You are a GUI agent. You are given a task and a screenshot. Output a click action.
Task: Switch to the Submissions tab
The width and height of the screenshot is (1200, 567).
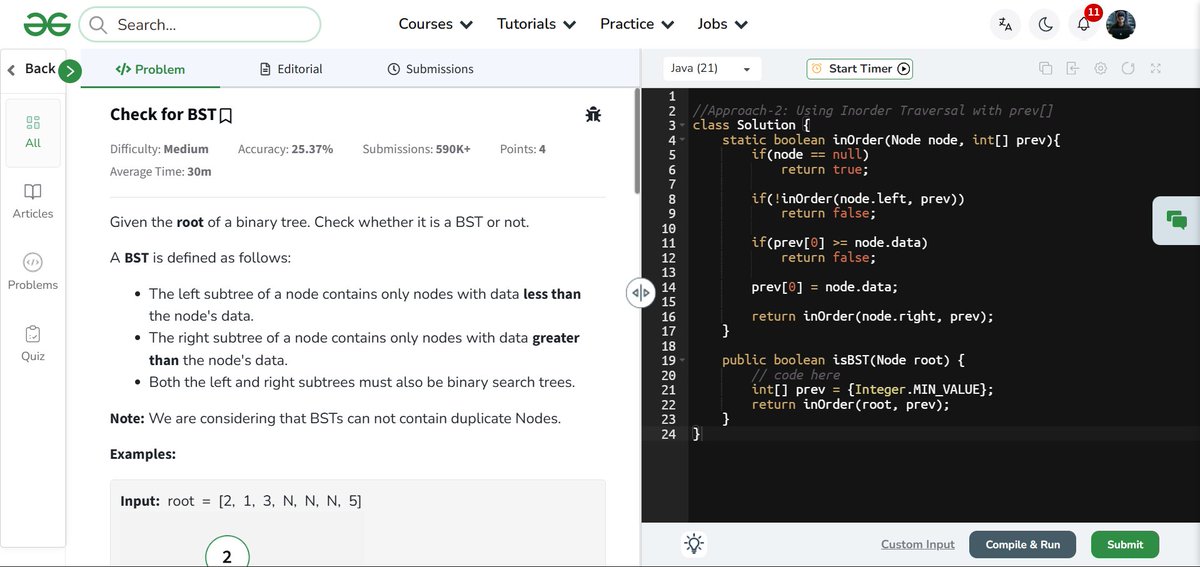(430, 69)
